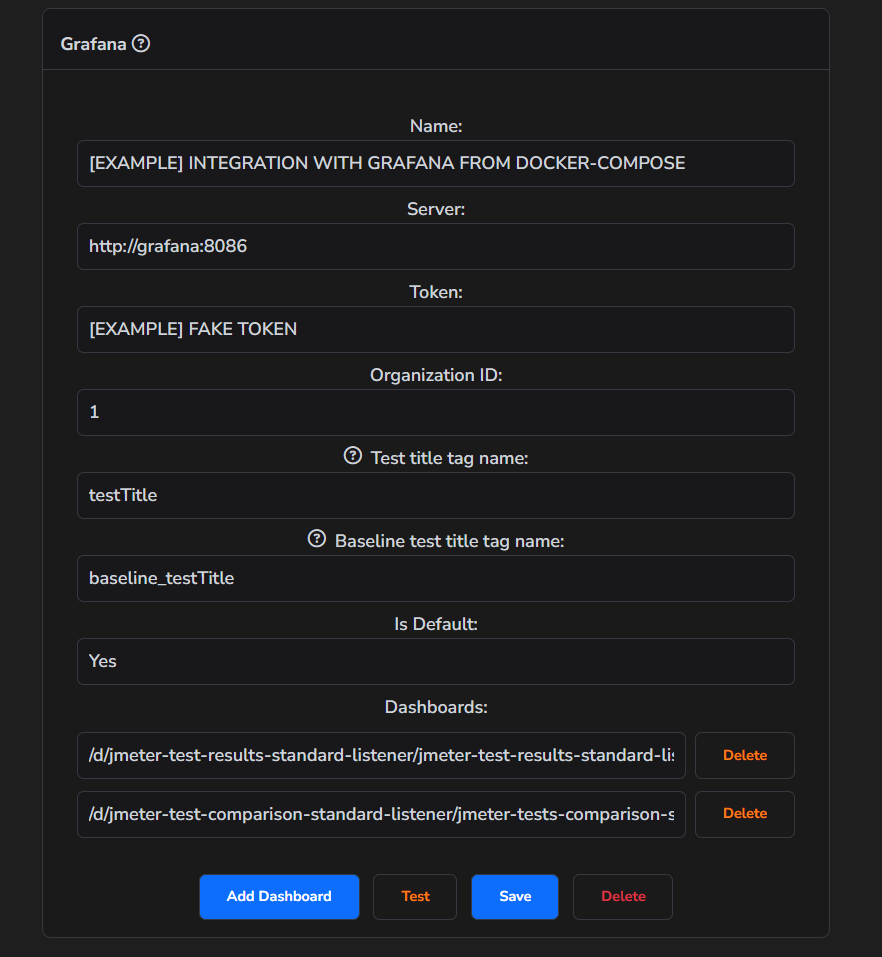Click Add Dashboard
The height and width of the screenshot is (957, 882).
(x=279, y=896)
